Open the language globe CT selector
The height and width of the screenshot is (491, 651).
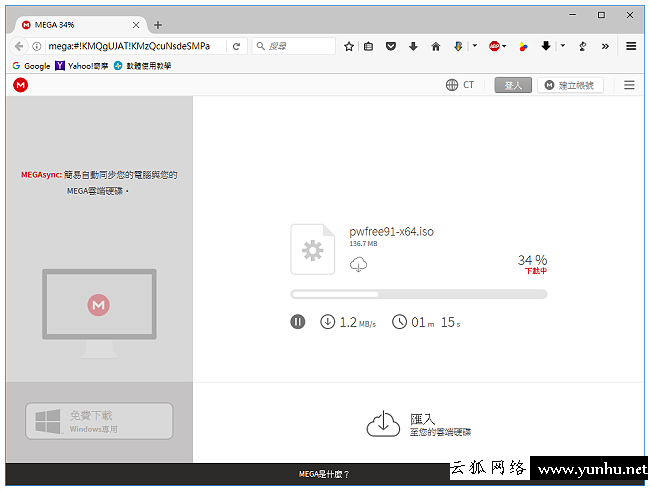[460, 85]
